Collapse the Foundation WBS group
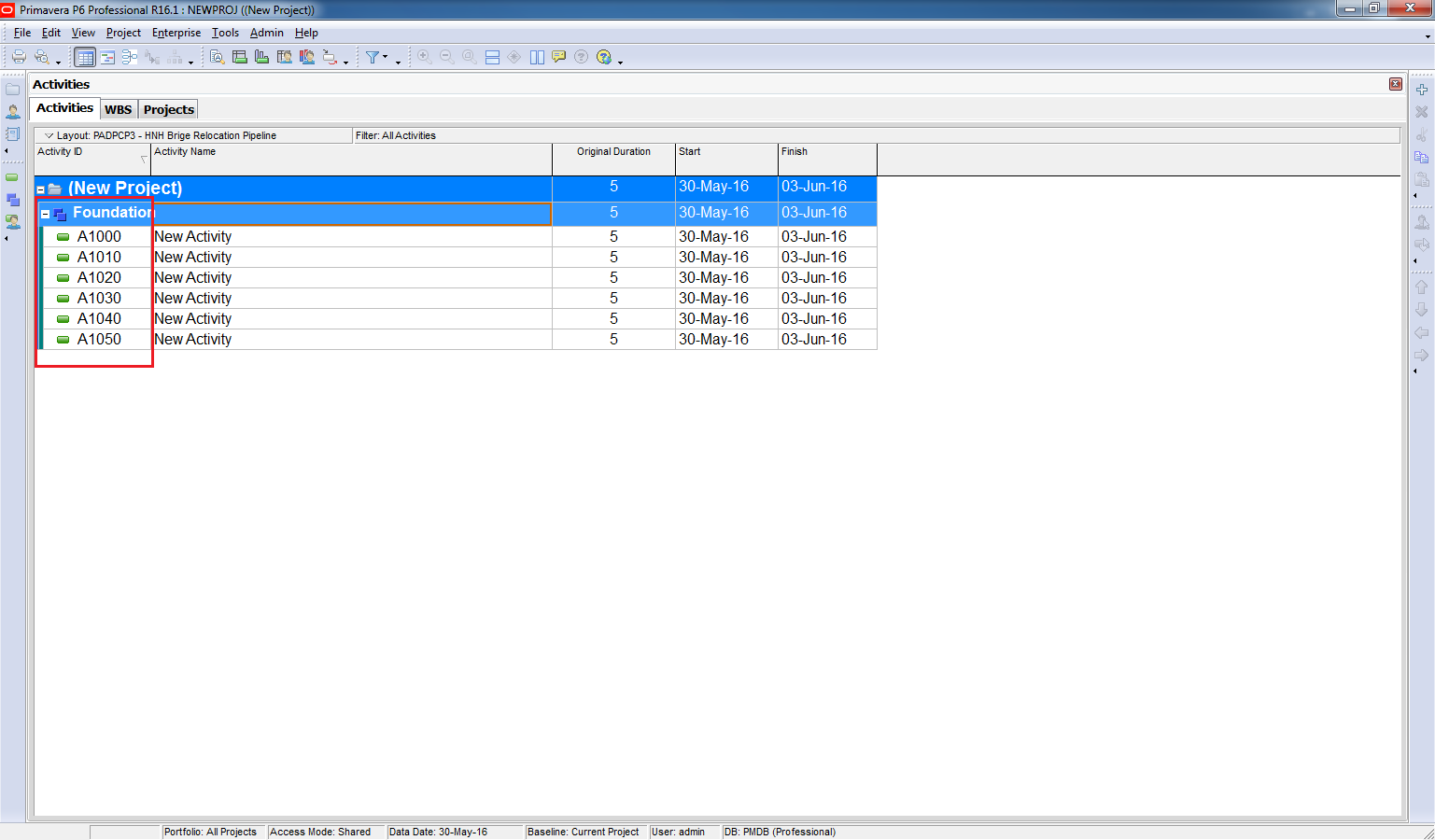The height and width of the screenshot is (840, 1435). pos(45,214)
